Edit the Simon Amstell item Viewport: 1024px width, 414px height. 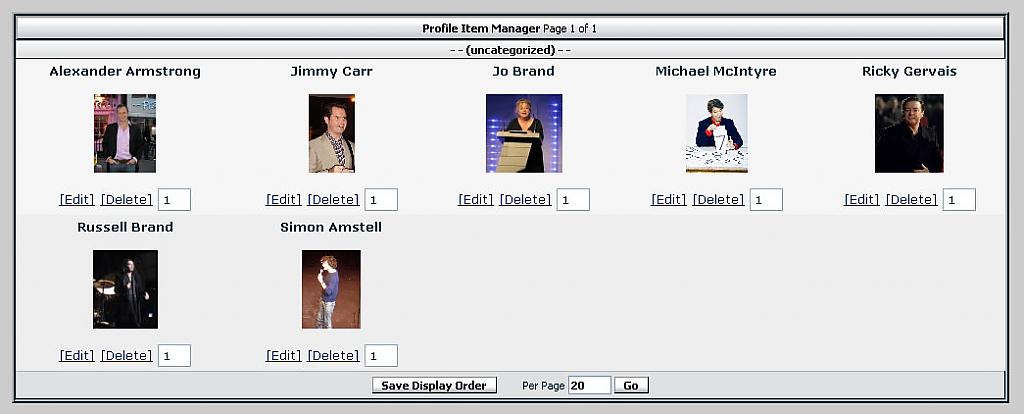coord(283,356)
